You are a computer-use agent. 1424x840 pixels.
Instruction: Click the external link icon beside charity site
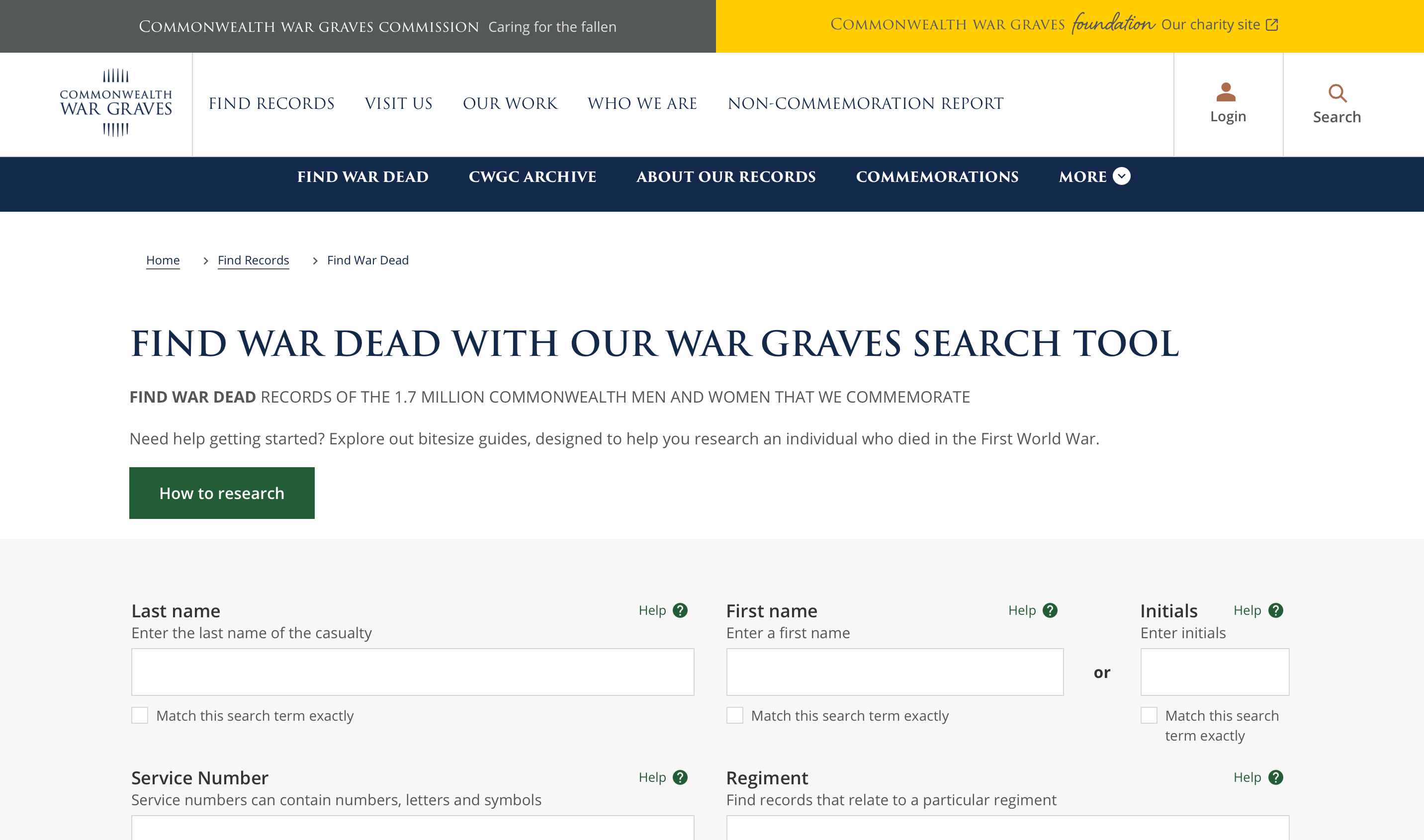pyautogui.click(x=1272, y=25)
